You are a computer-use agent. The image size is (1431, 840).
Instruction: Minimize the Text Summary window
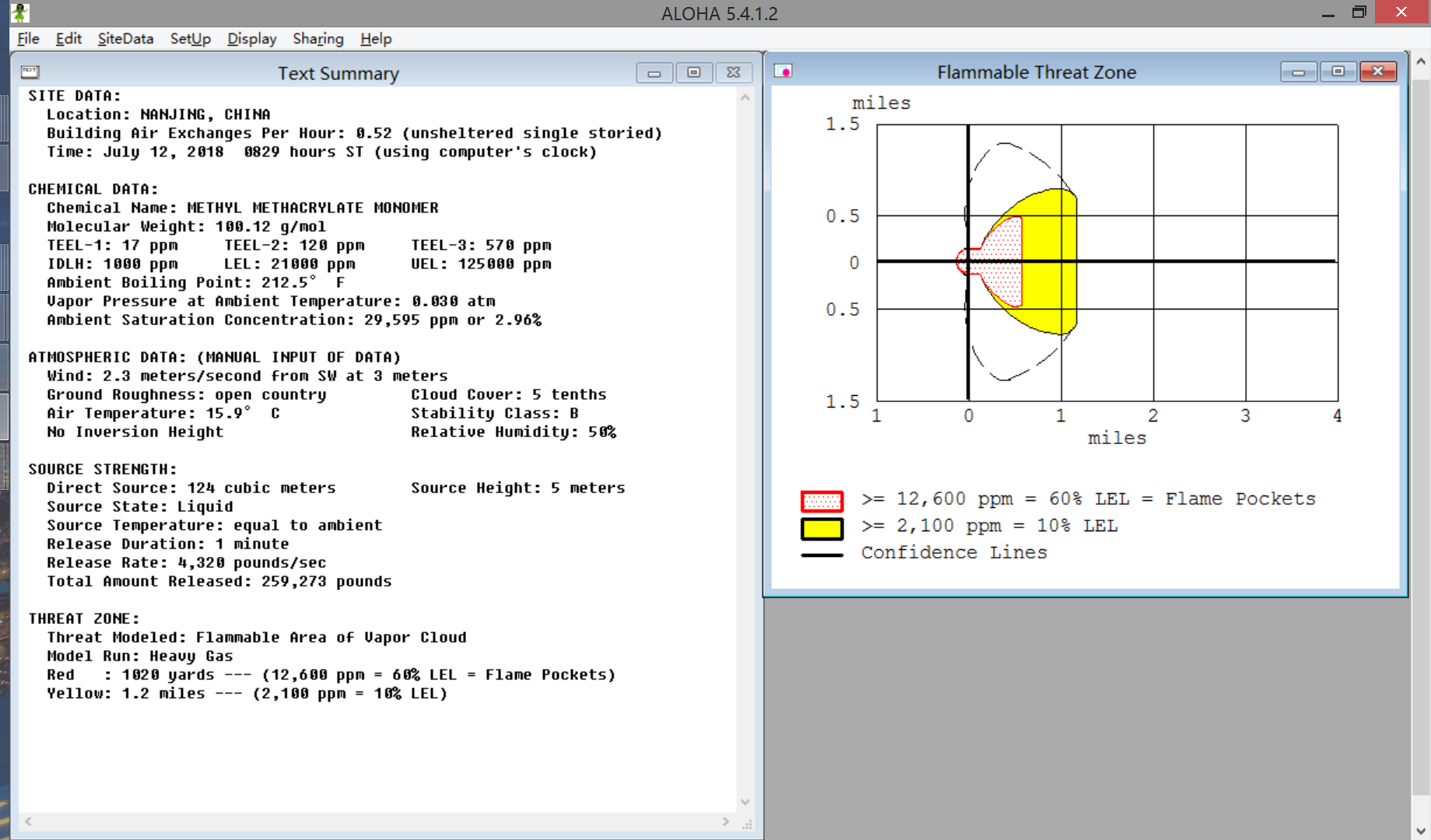tap(654, 72)
